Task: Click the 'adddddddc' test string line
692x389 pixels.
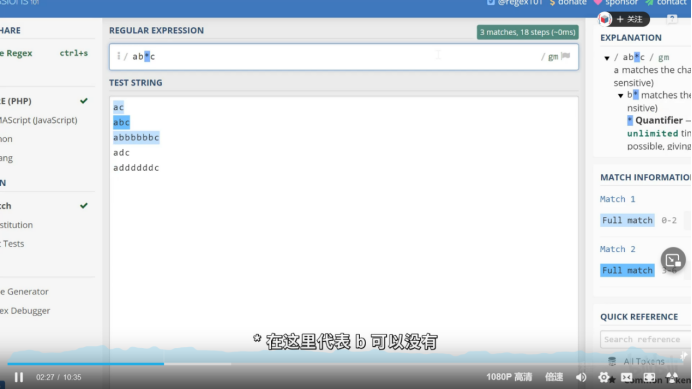Action: [x=136, y=168]
